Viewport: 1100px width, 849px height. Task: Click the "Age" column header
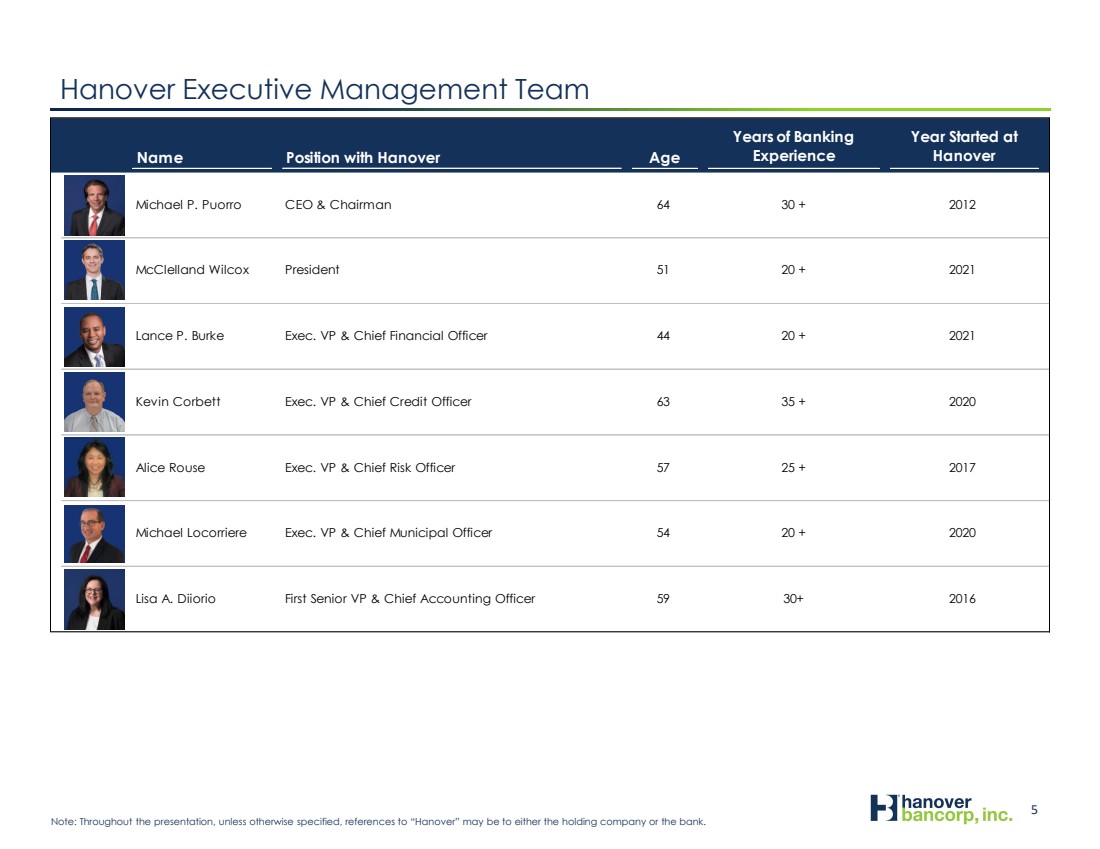point(664,158)
